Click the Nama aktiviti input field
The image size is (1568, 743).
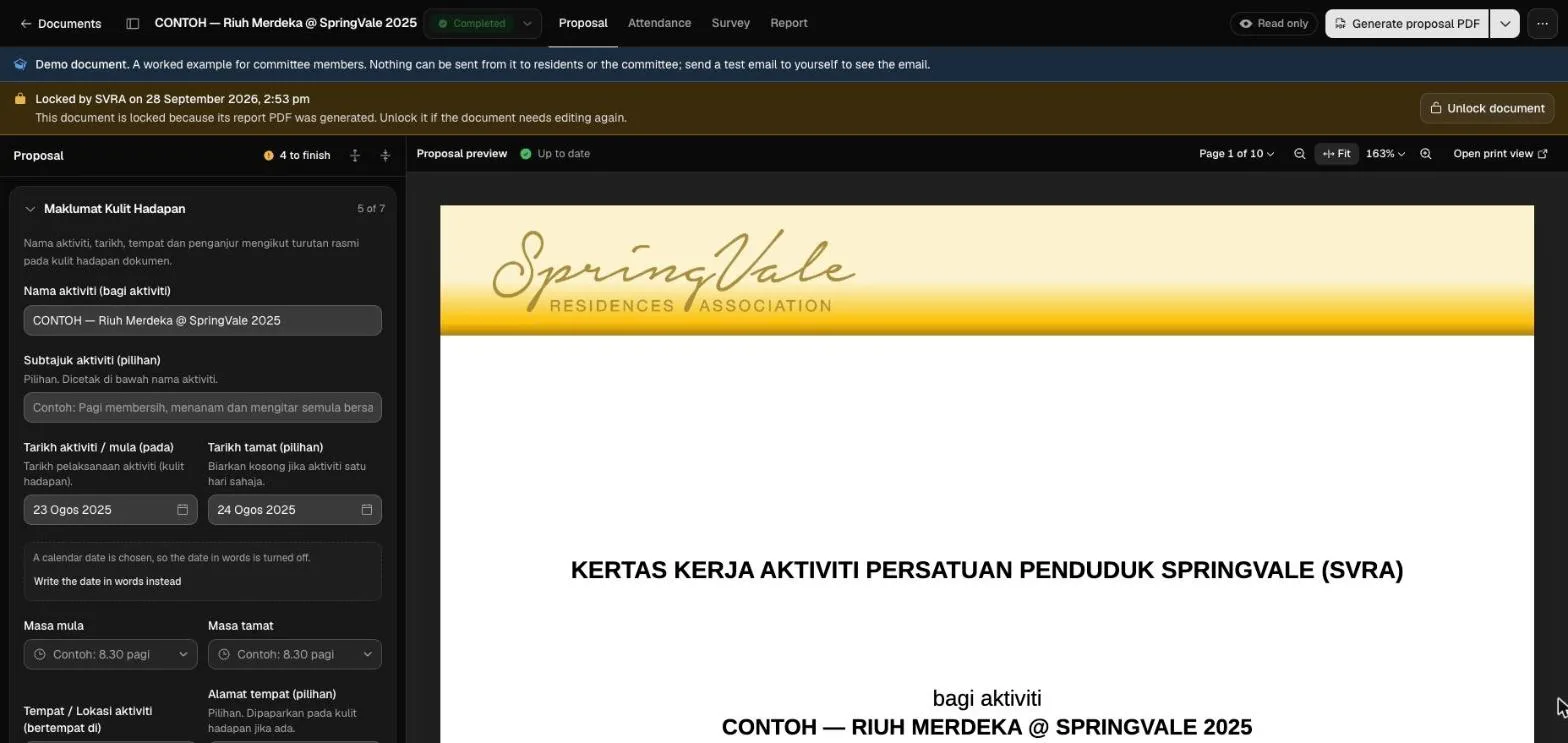coord(202,320)
